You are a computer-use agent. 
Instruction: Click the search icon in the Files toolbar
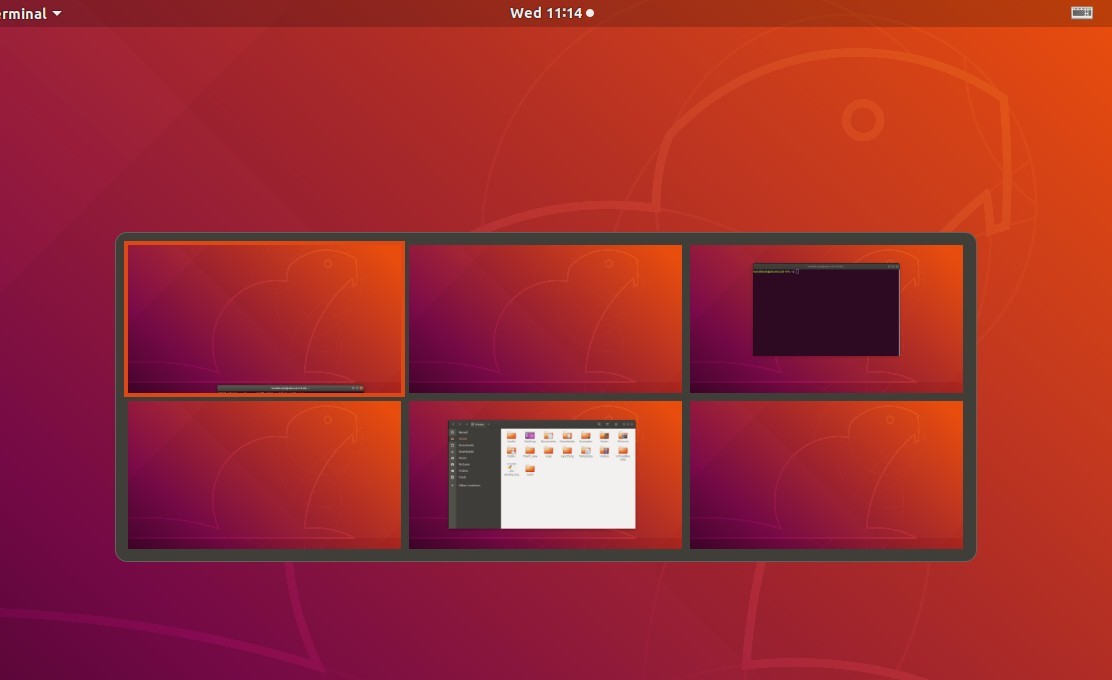(599, 423)
